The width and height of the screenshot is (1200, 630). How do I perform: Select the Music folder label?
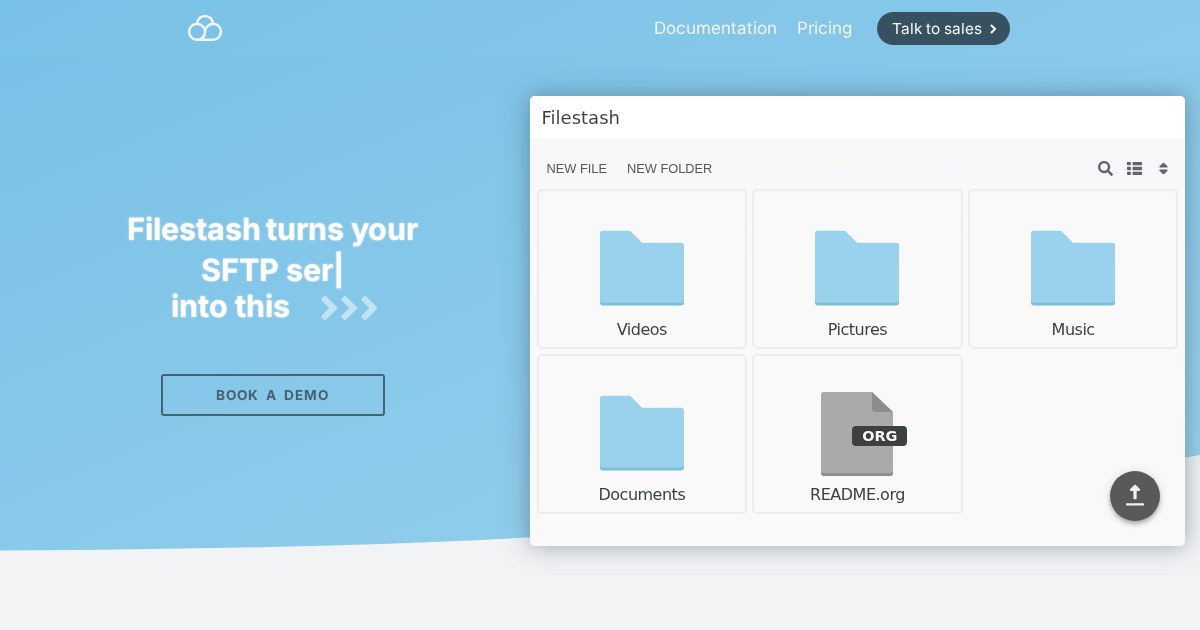(1073, 329)
